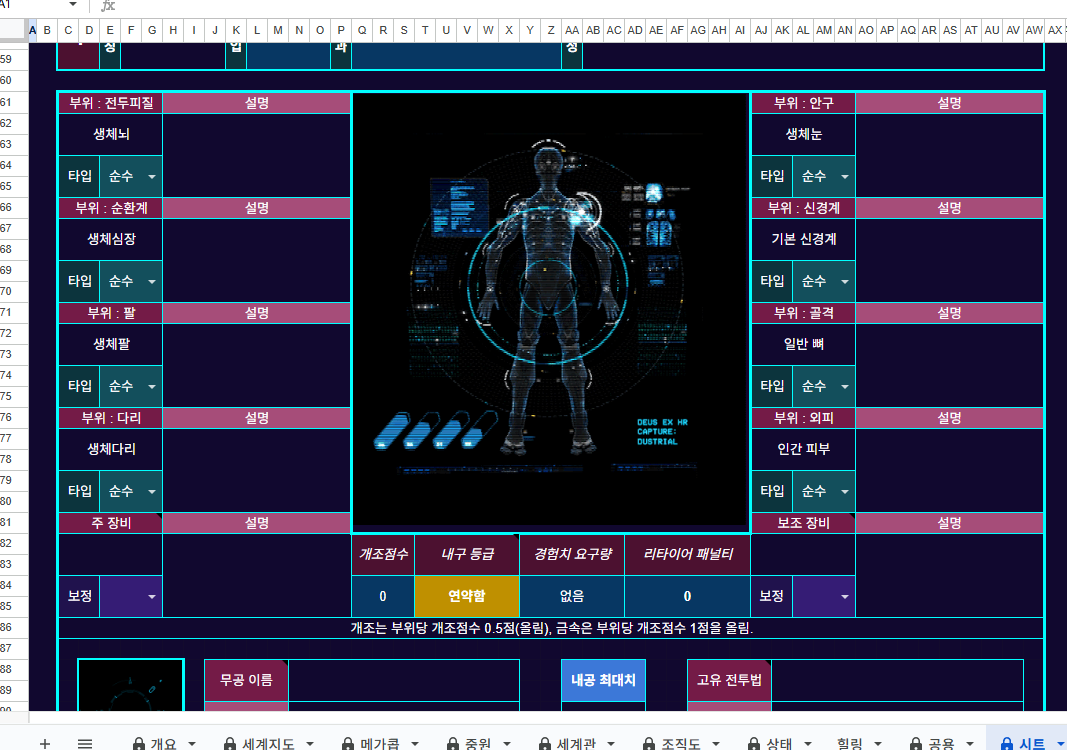Viewport: 1067px width, 750px height.
Task: Click the fx formula bar icon
Action: (108, 6)
